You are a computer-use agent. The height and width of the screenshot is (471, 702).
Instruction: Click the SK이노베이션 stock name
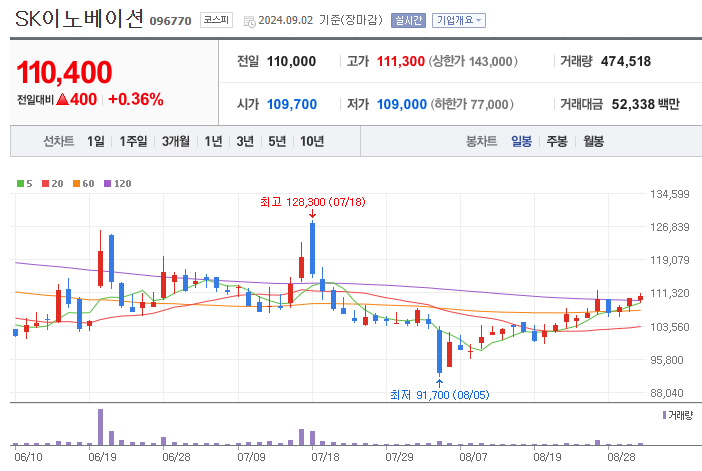click(79, 18)
